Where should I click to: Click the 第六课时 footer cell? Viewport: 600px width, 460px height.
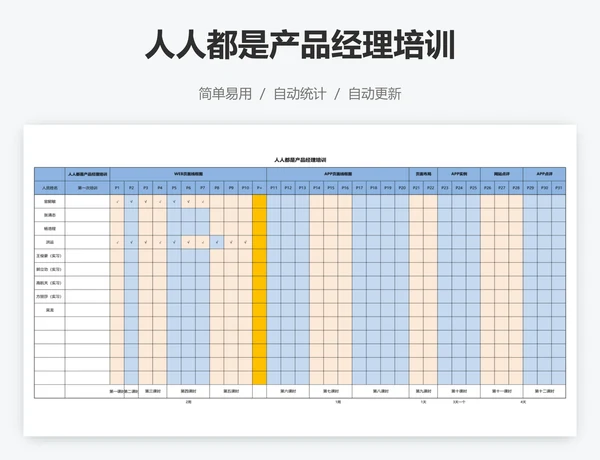pos(288,391)
